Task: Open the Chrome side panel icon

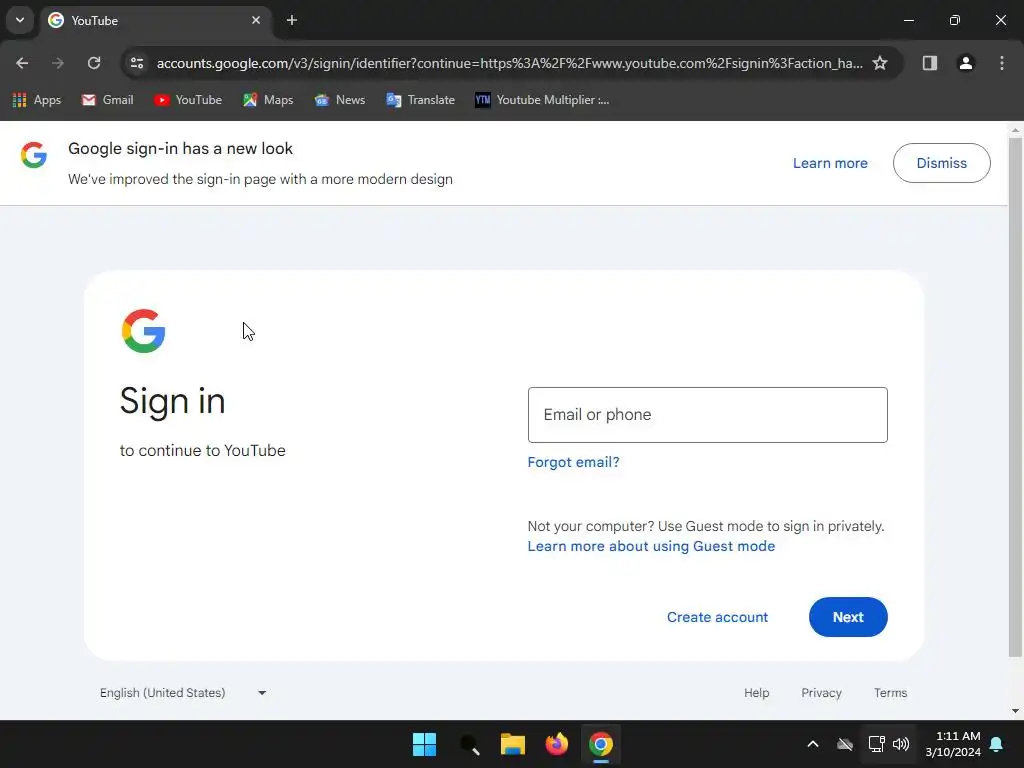Action: coord(929,63)
